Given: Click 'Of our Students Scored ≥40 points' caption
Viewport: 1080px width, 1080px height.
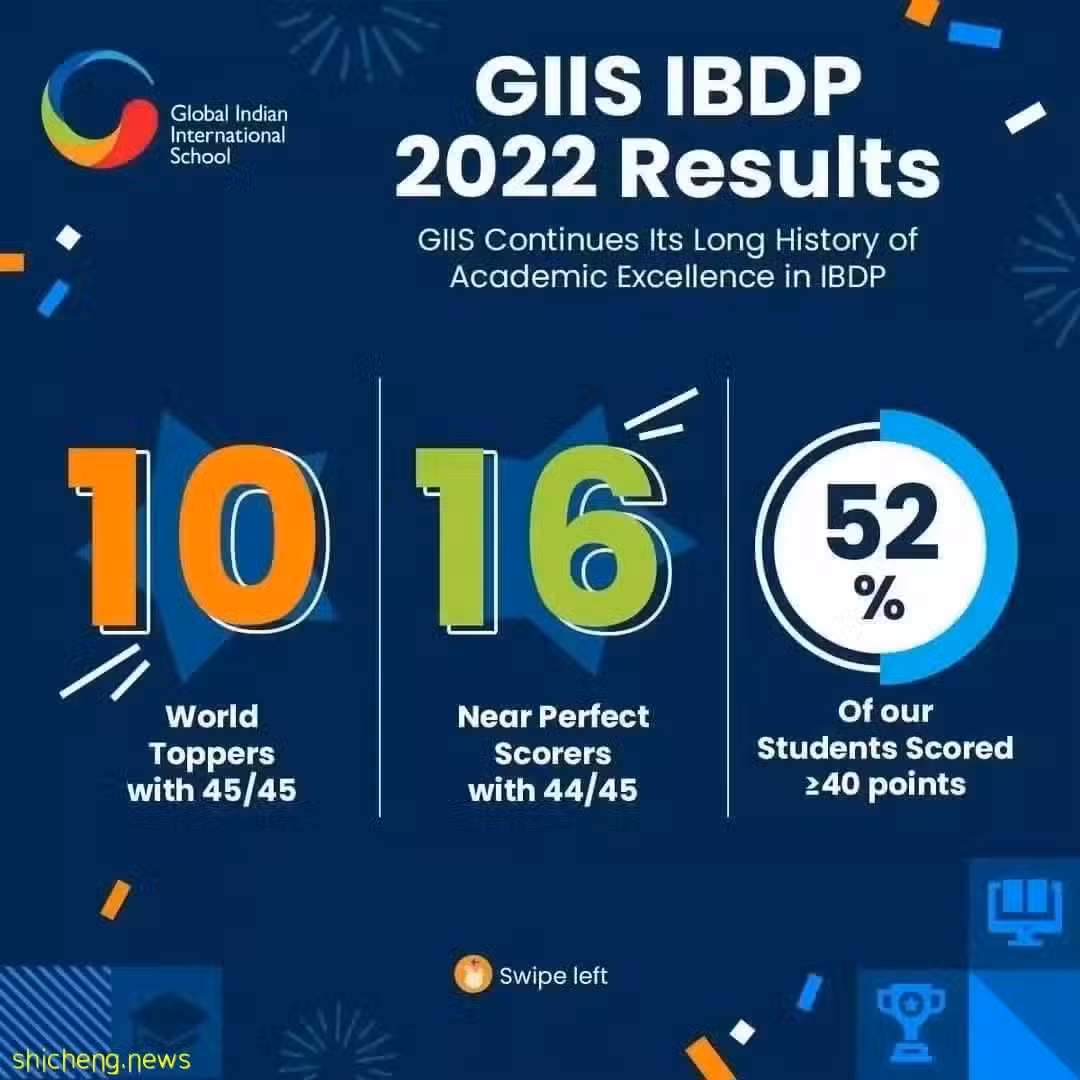Looking at the screenshot, I should click(x=885, y=749).
